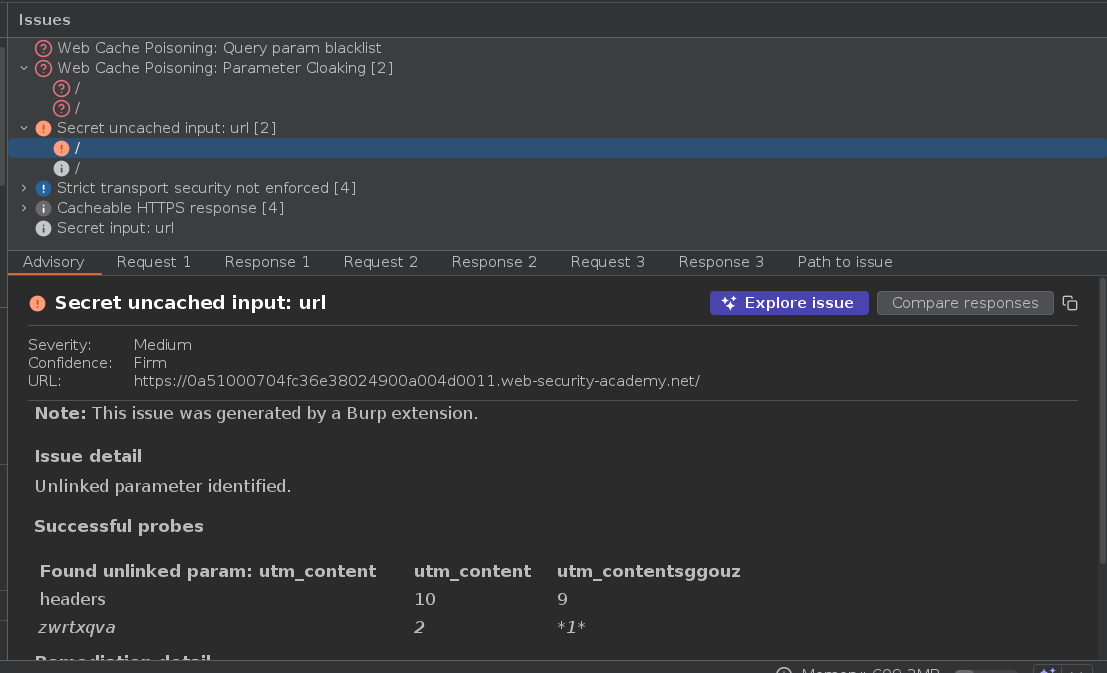Click the red question icon for Query param blacklist
The image size is (1107, 673).
(43, 48)
